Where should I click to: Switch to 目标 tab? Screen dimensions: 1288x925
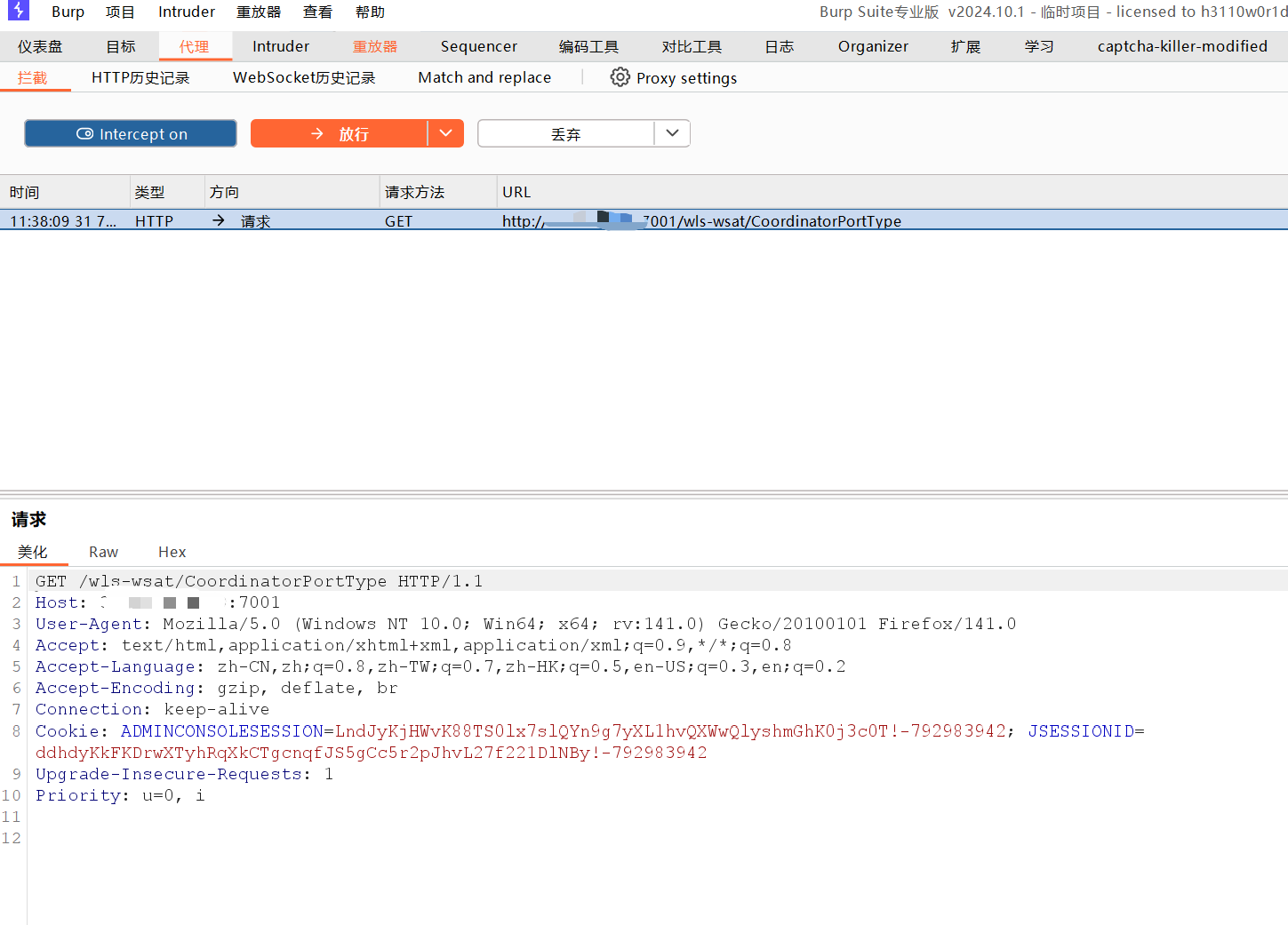[121, 46]
